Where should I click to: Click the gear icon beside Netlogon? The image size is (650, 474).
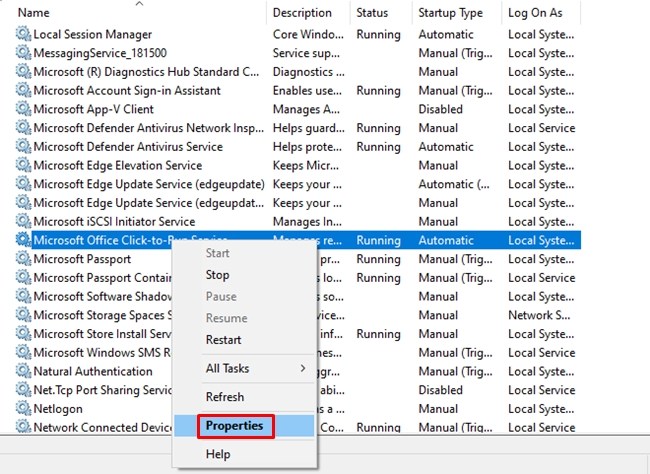point(23,408)
